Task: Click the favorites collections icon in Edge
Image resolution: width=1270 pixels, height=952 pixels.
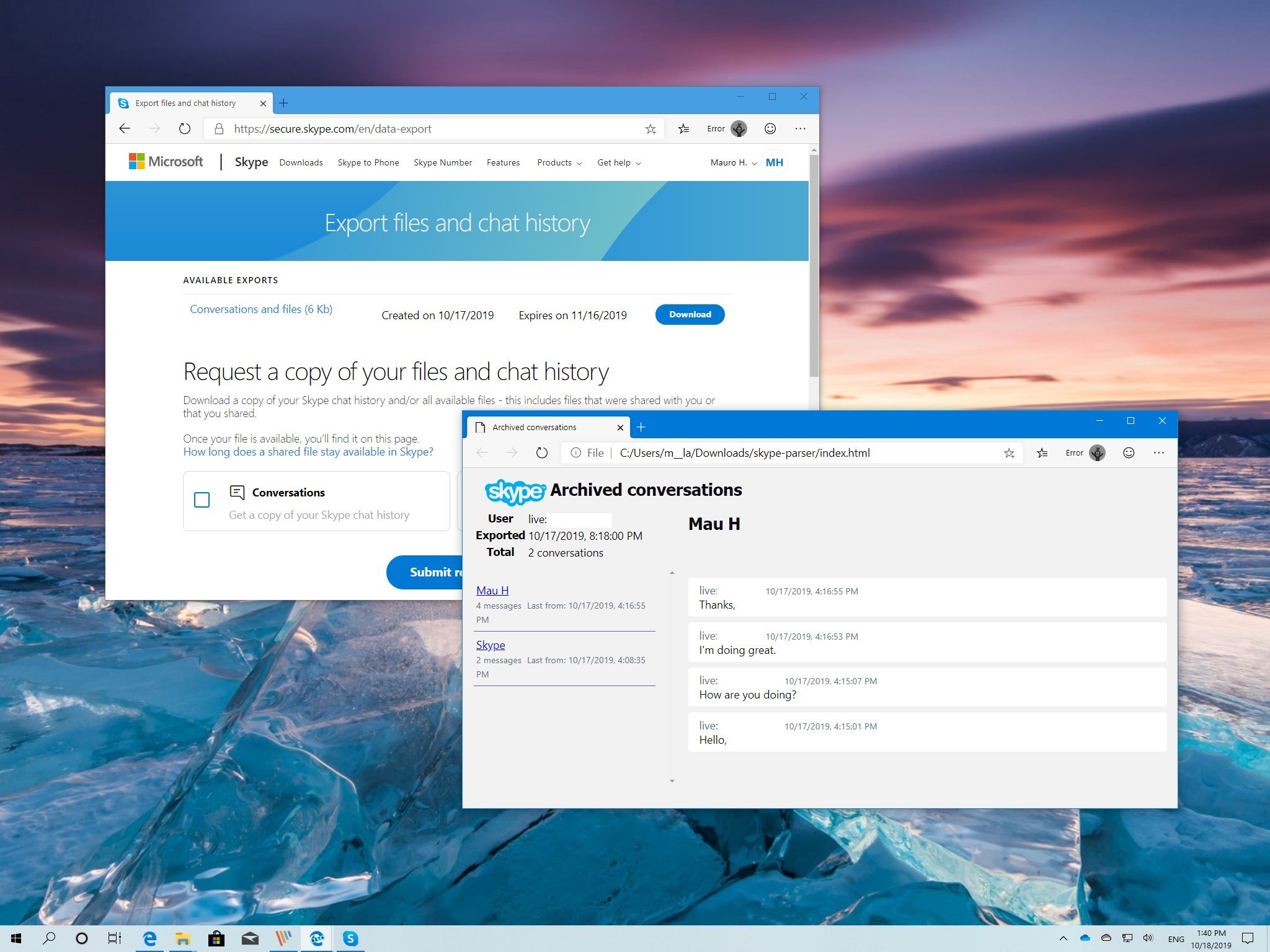Action: point(685,128)
